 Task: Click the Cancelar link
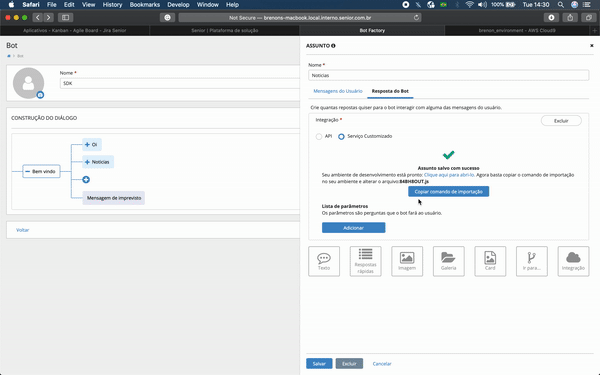[x=382, y=364]
